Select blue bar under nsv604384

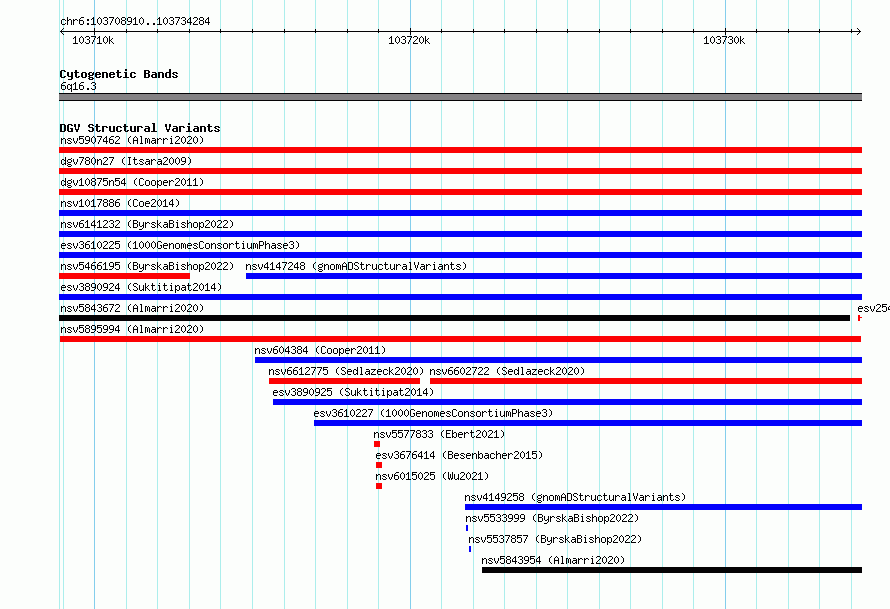point(559,360)
